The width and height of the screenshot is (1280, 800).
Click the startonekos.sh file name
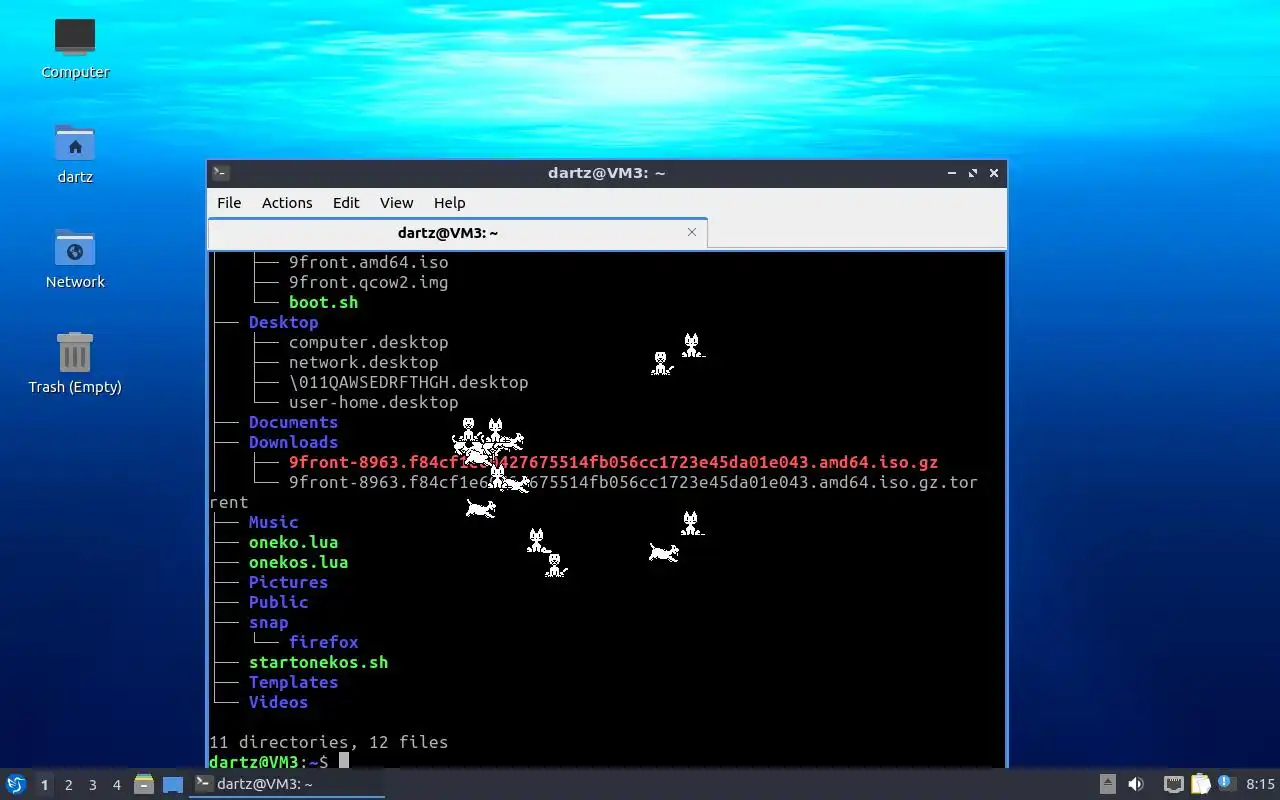coord(318,662)
